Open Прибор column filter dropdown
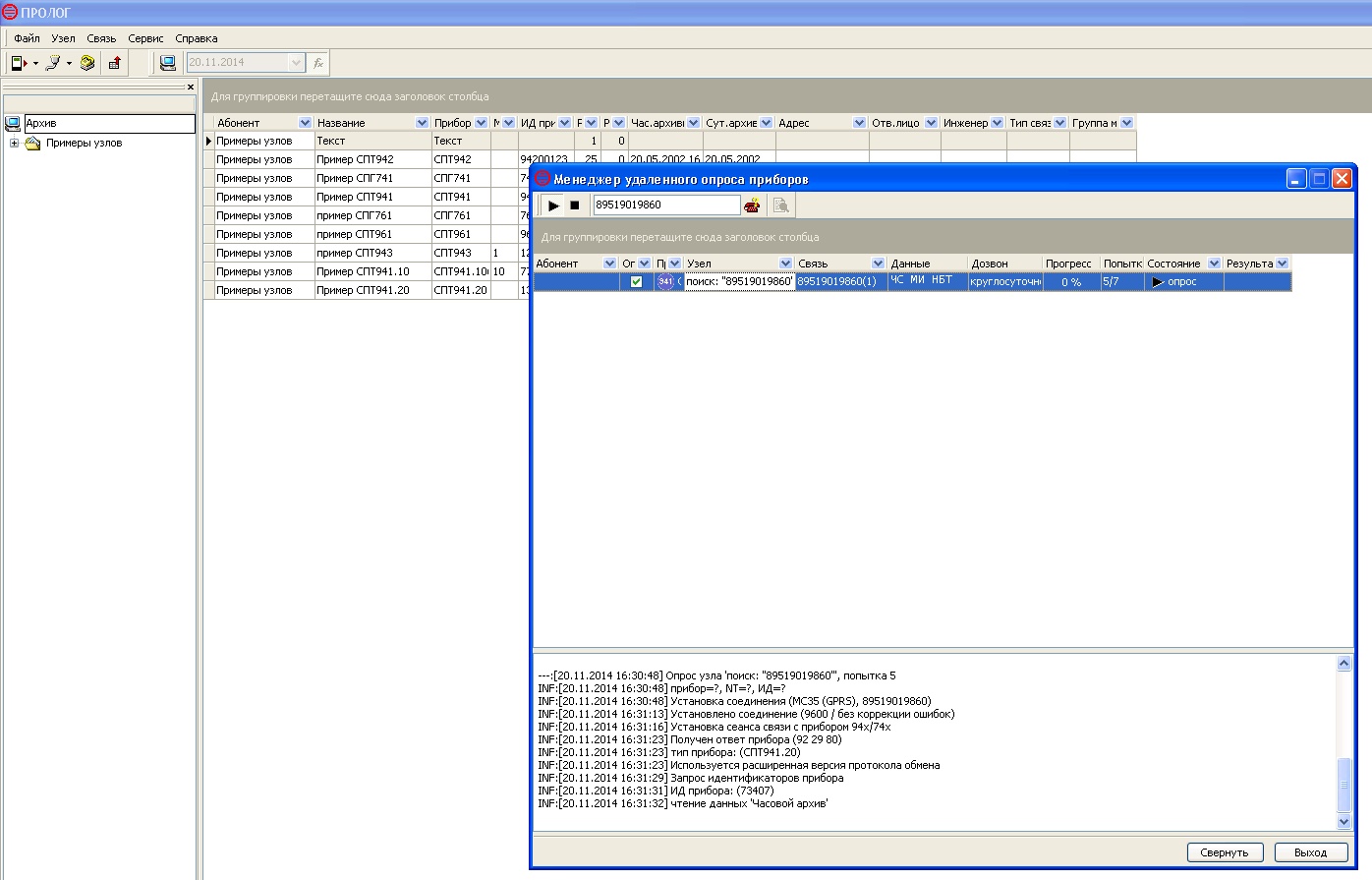1372x880 pixels. 481,123
